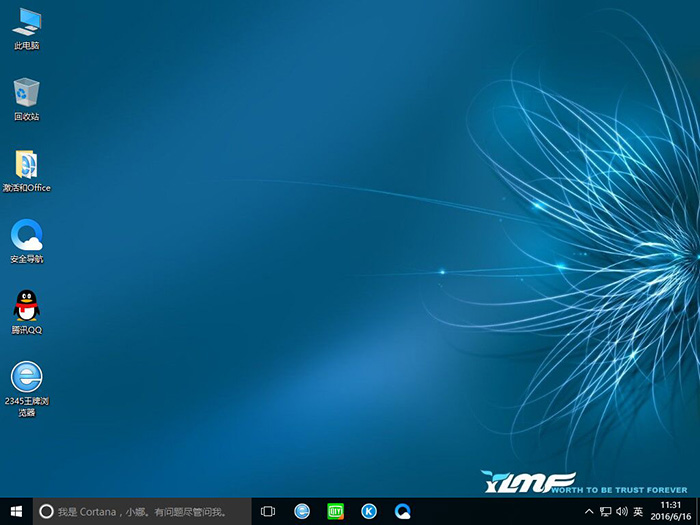The image size is (700, 525).
Task: Expand the hidden system tray icons
Action: point(589,511)
